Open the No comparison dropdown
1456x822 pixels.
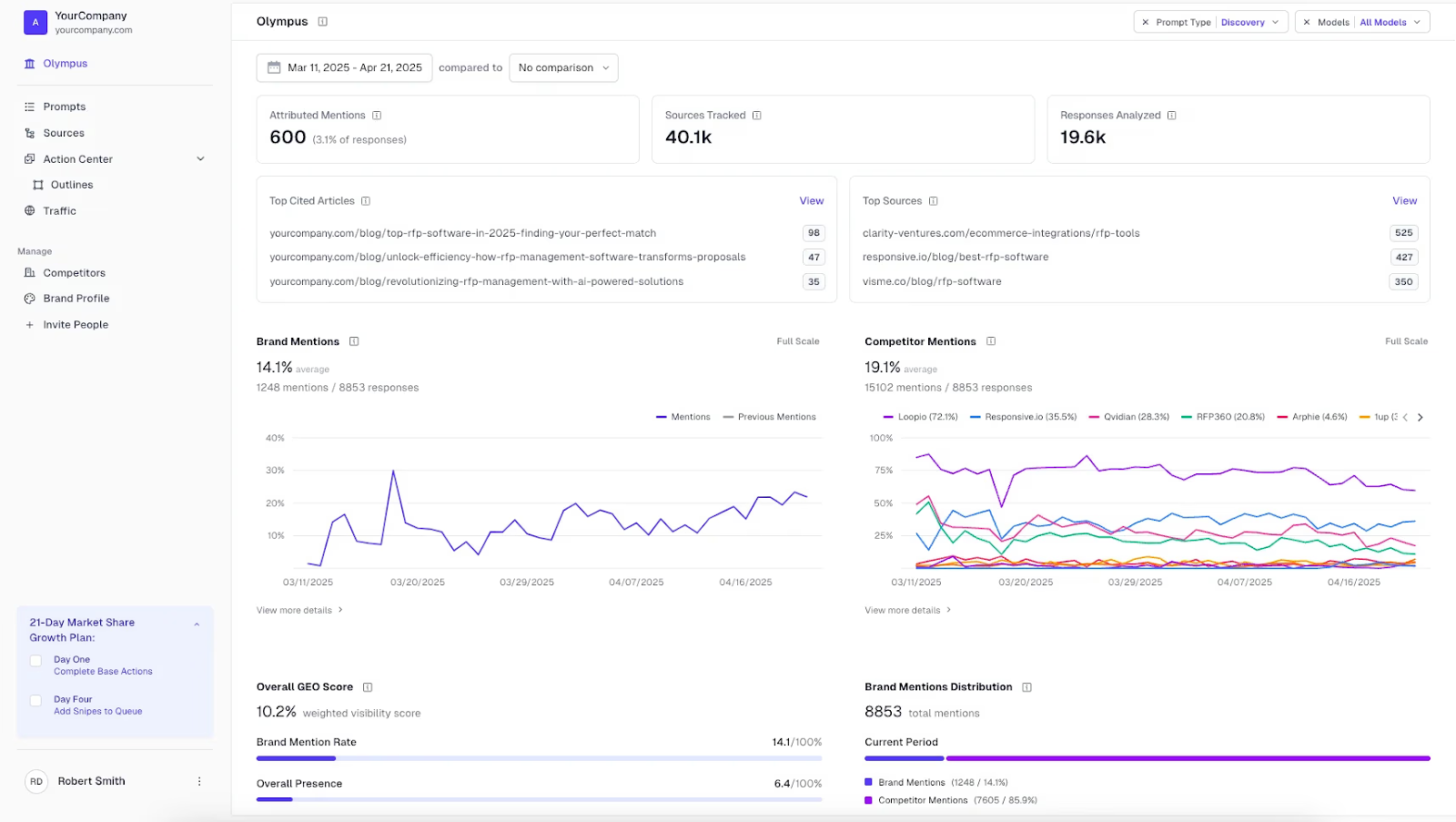click(562, 67)
